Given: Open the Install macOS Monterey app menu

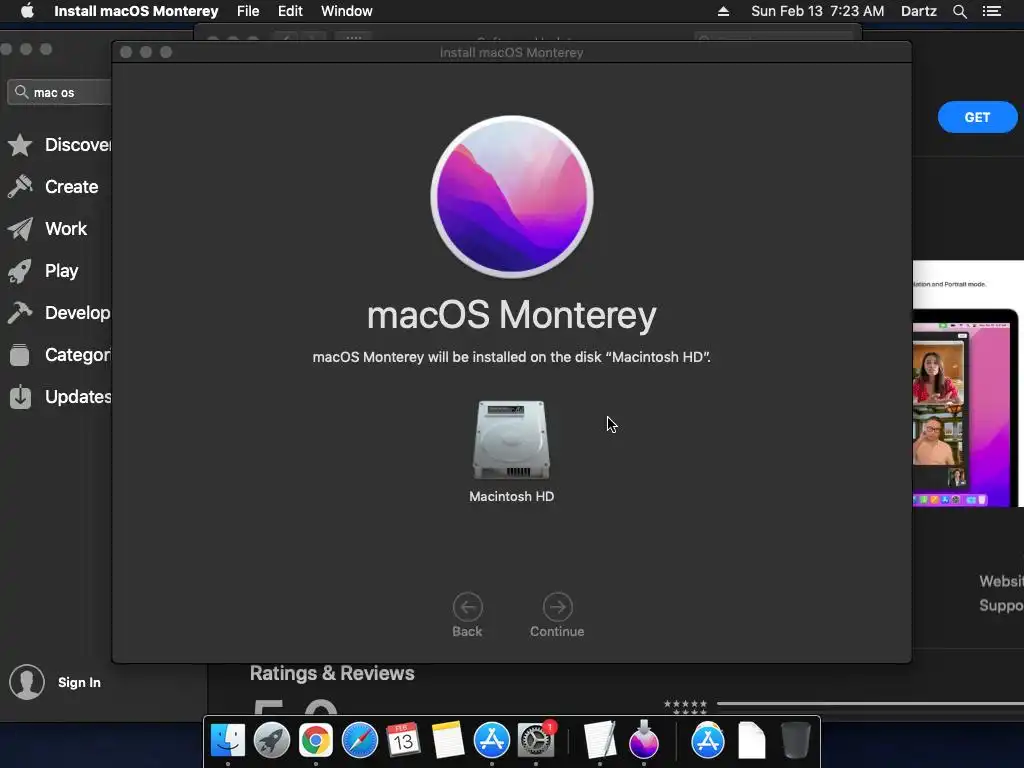Looking at the screenshot, I should tap(136, 11).
